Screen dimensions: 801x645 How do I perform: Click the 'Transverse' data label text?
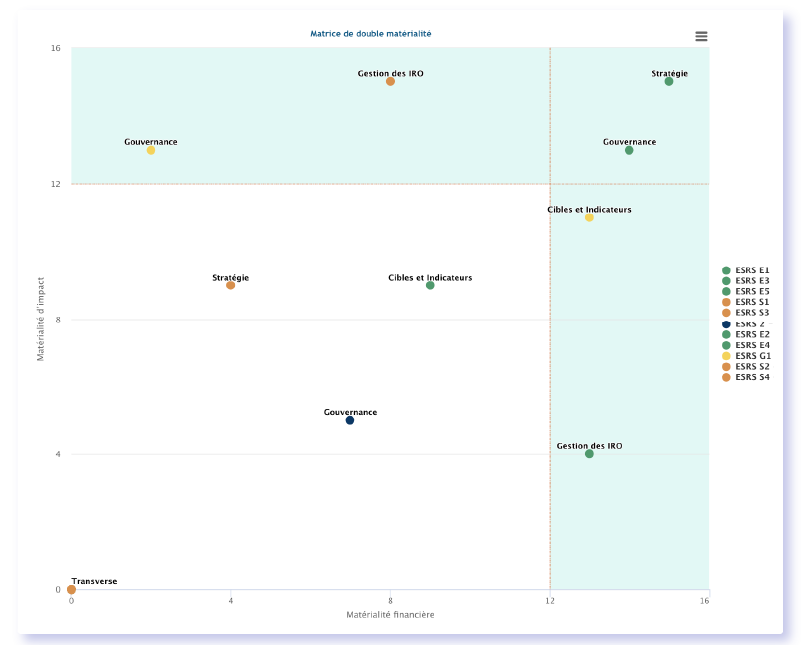click(95, 581)
